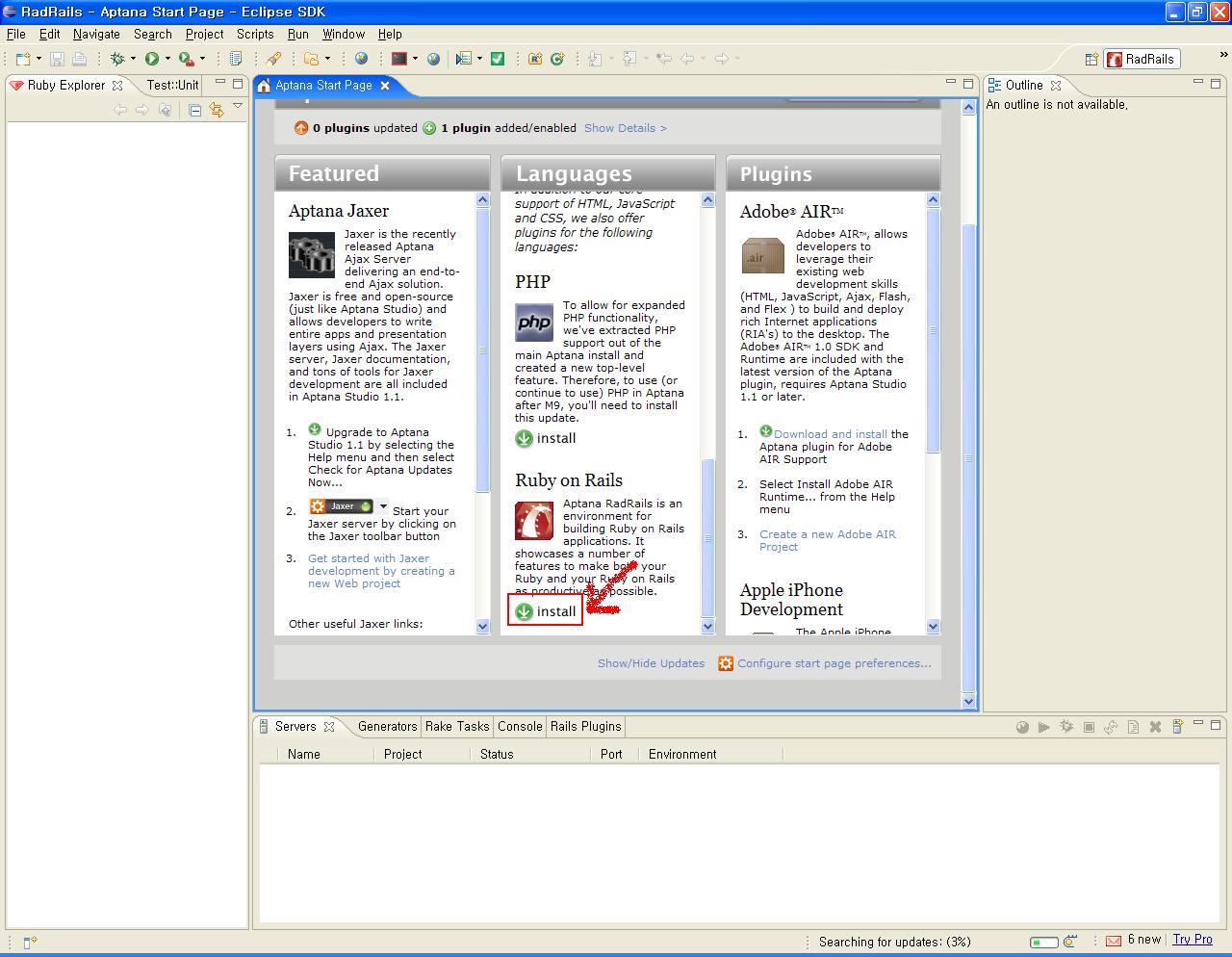The image size is (1232, 957).
Task: Click the progress view icon in status bar
Action: 1072,941
